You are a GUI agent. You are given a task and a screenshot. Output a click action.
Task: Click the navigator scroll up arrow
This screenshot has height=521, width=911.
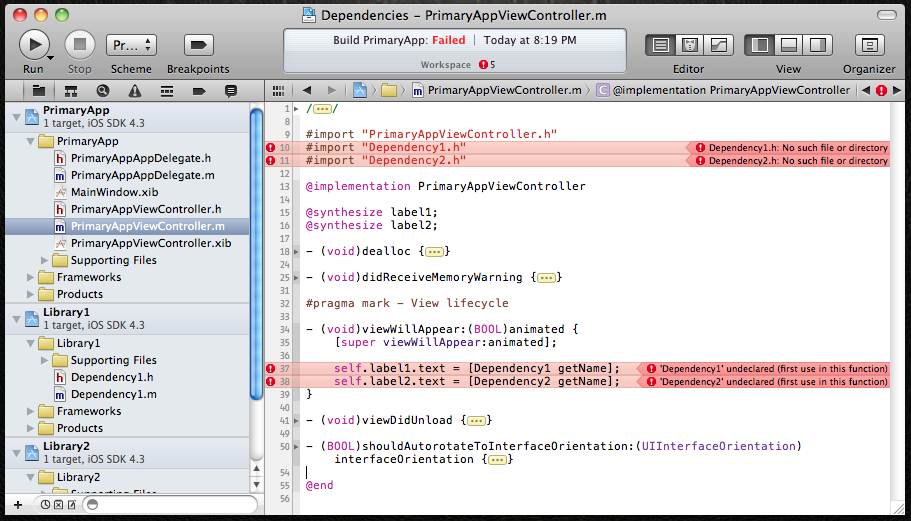(x=256, y=469)
